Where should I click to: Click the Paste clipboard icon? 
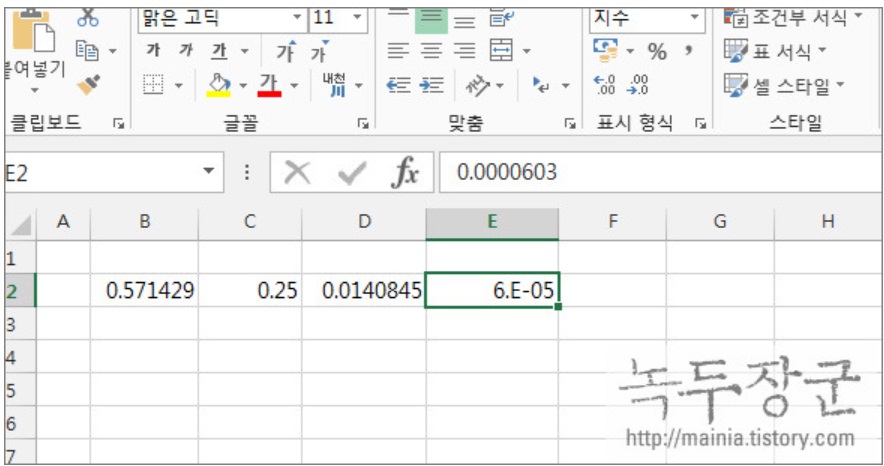point(34,31)
